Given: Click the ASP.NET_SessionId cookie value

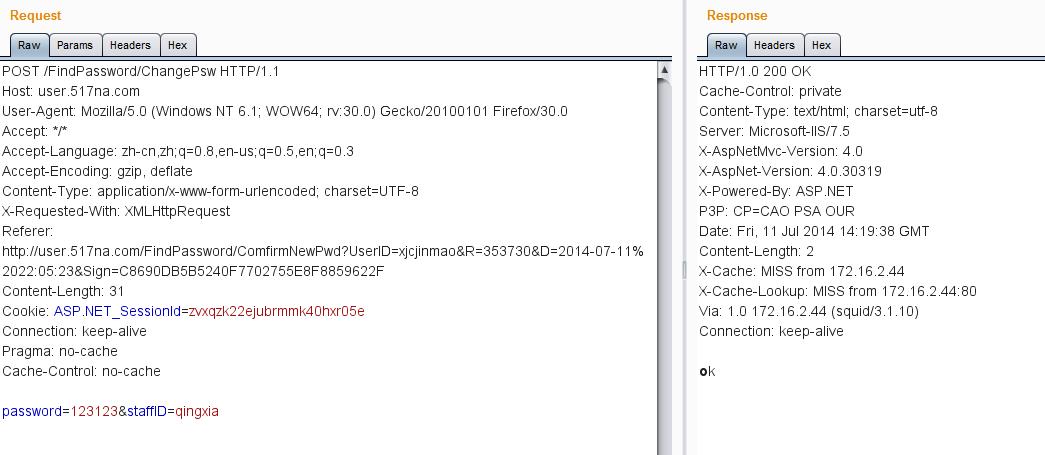Looking at the screenshot, I should [x=277, y=311].
